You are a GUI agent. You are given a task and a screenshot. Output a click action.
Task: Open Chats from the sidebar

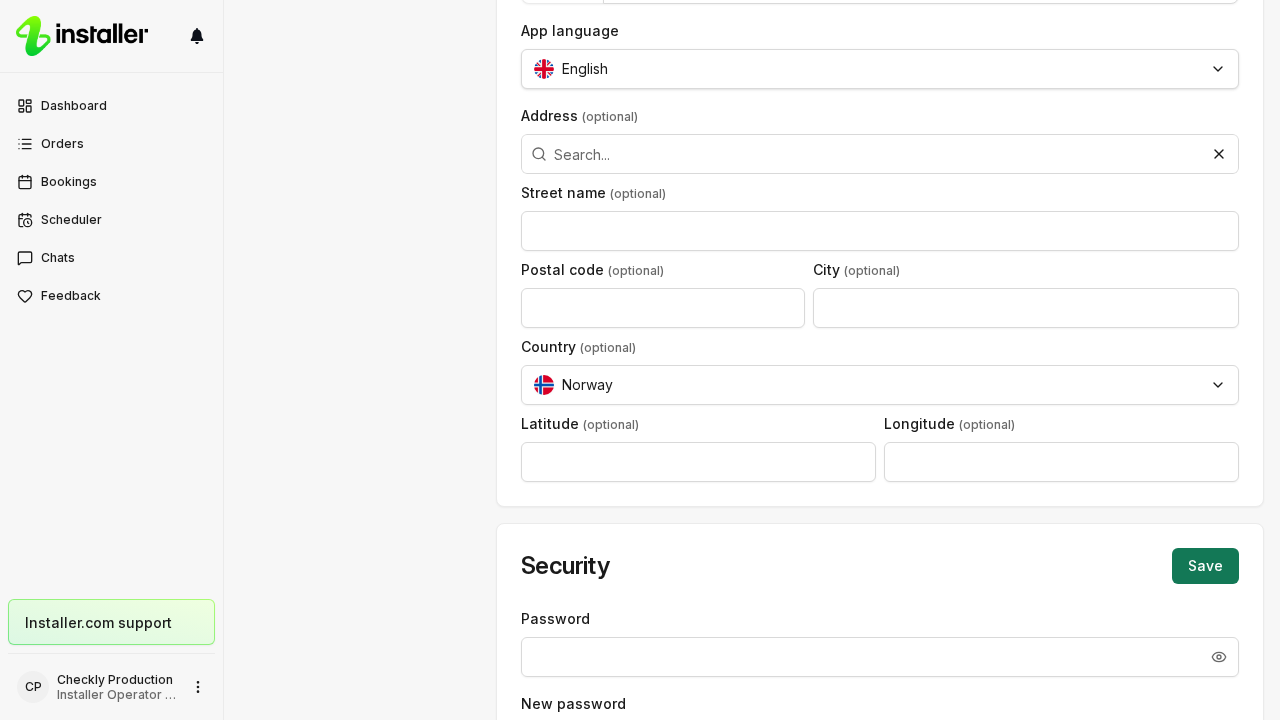(111, 258)
